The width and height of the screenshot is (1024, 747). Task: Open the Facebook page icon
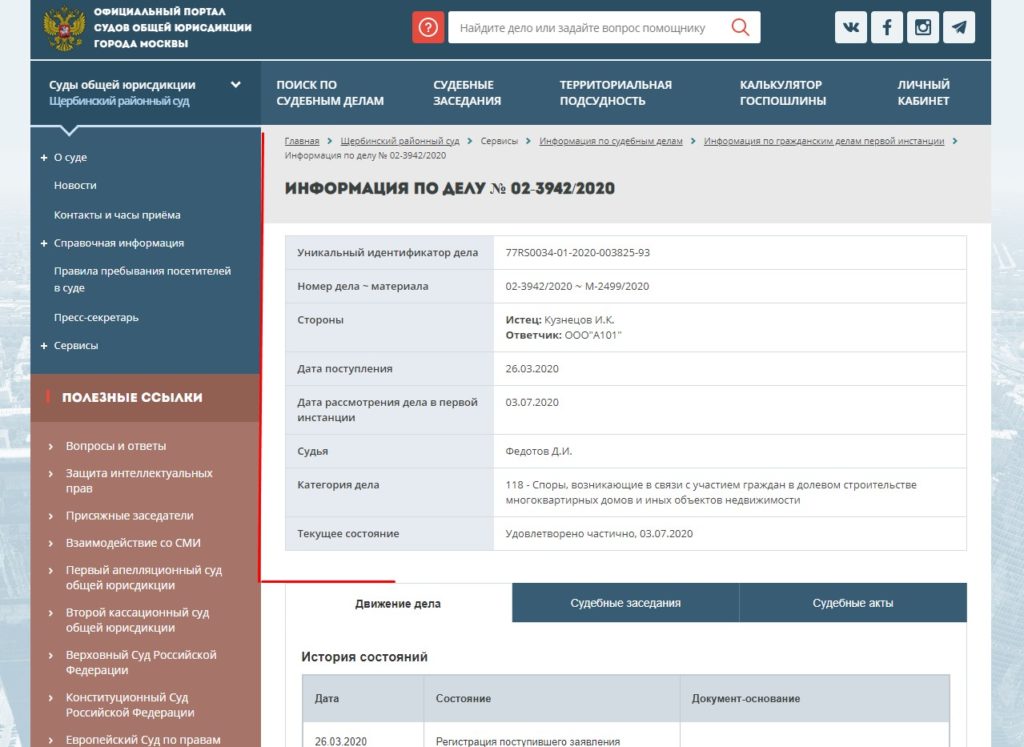(887, 27)
